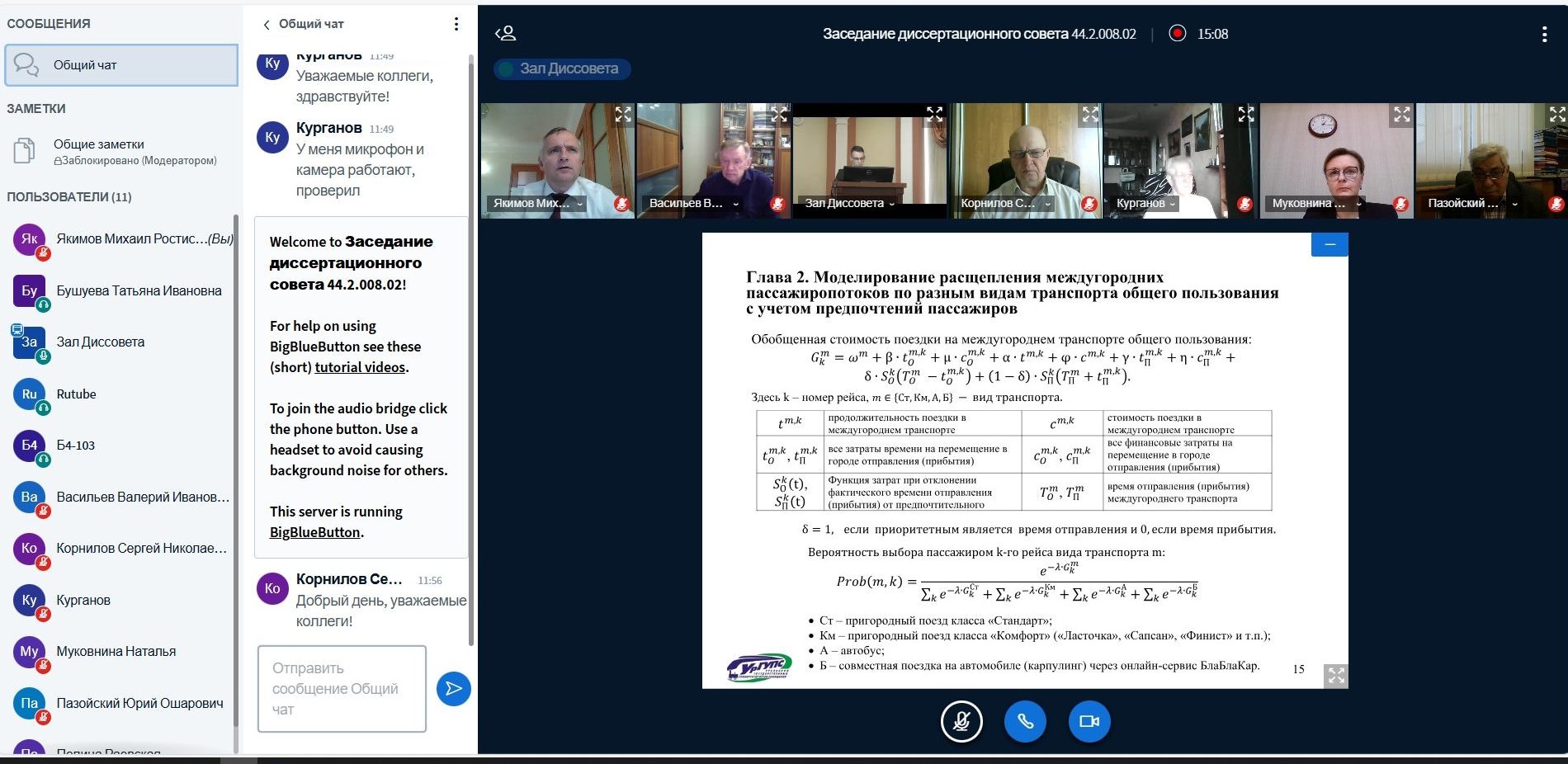Toggle the user list panel icon
The image size is (1568, 764).
pyautogui.click(x=505, y=34)
